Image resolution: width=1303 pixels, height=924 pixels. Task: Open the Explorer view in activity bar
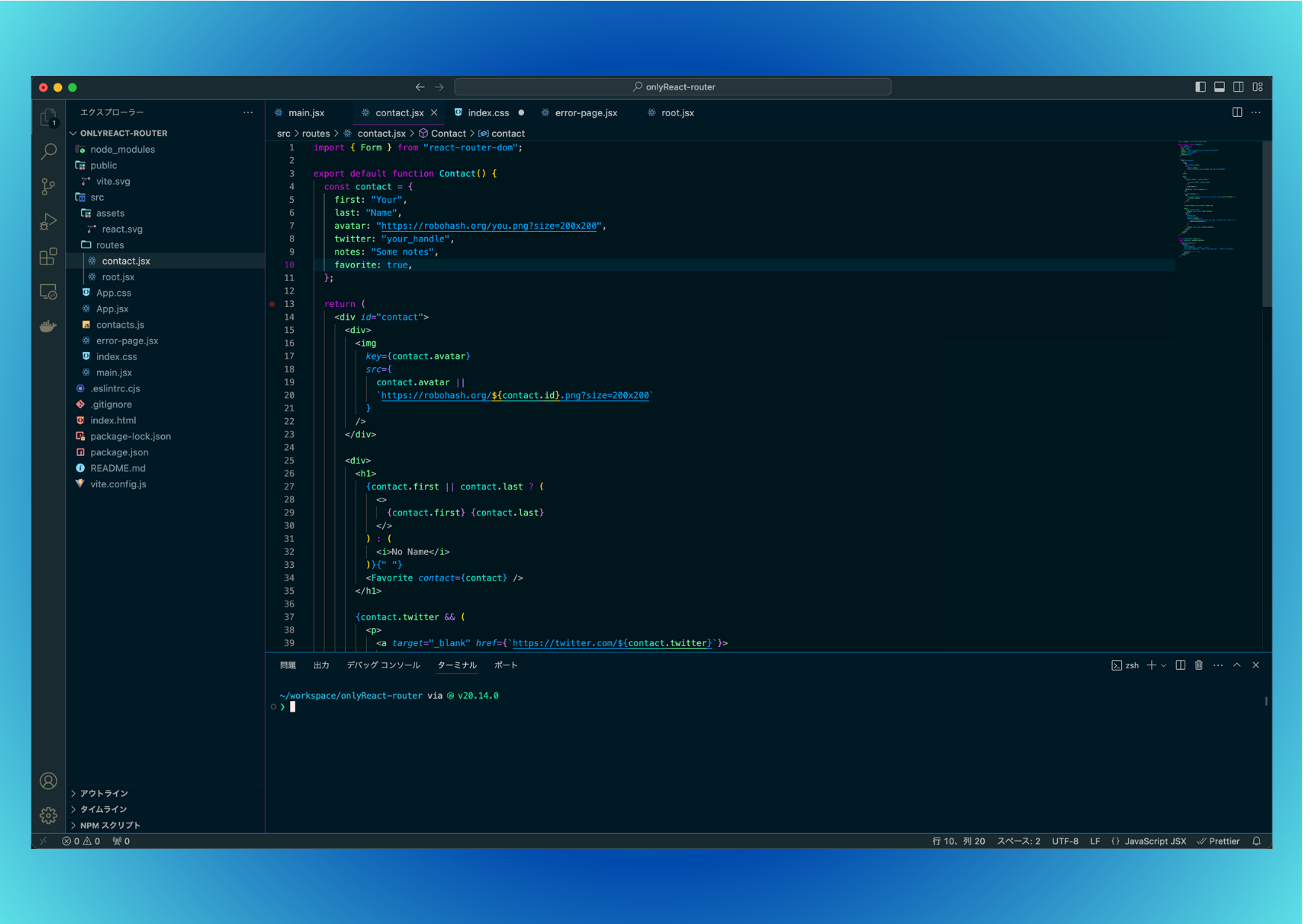click(48, 118)
